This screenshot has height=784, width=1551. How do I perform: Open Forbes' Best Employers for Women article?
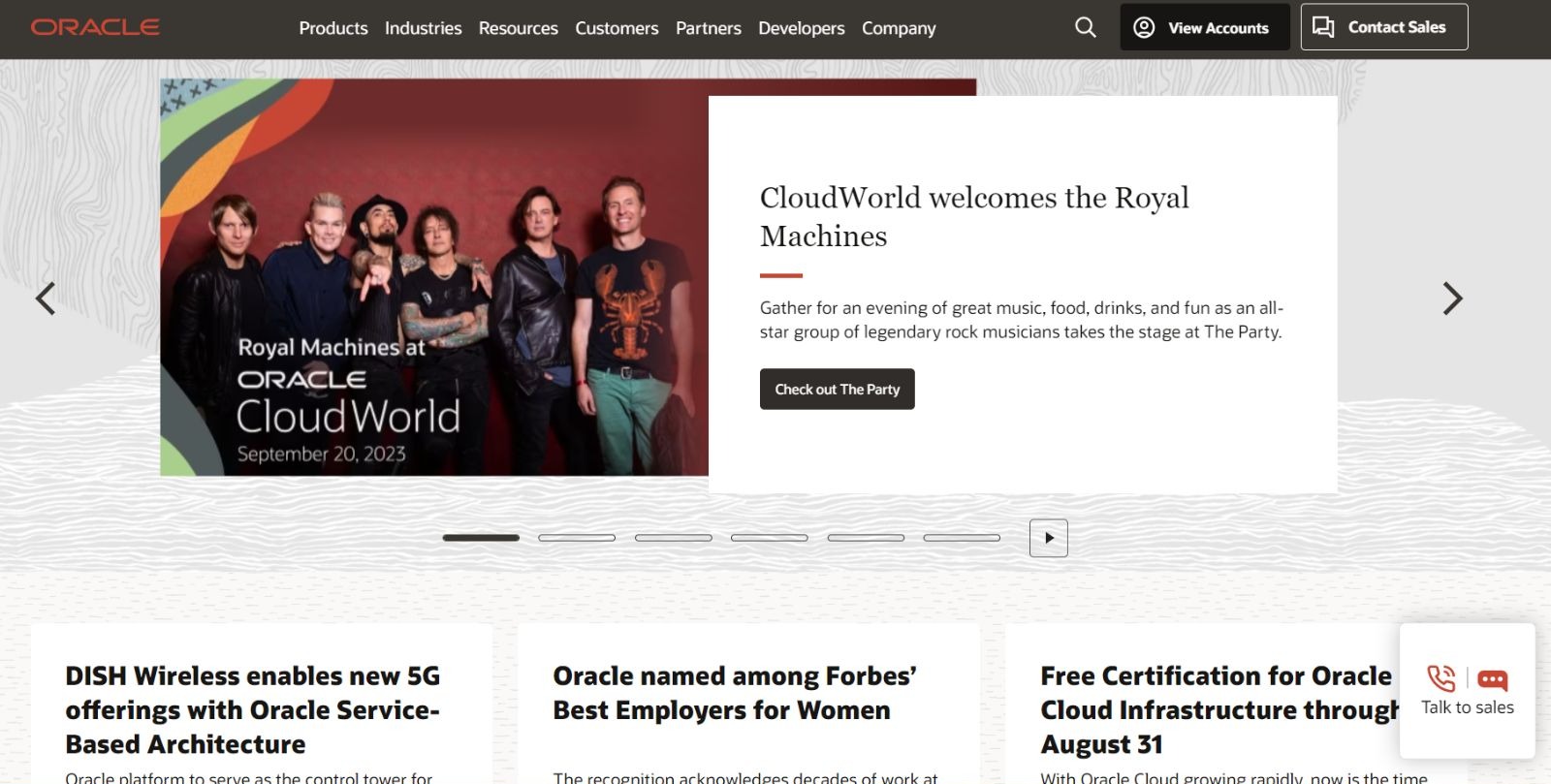[x=735, y=693]
